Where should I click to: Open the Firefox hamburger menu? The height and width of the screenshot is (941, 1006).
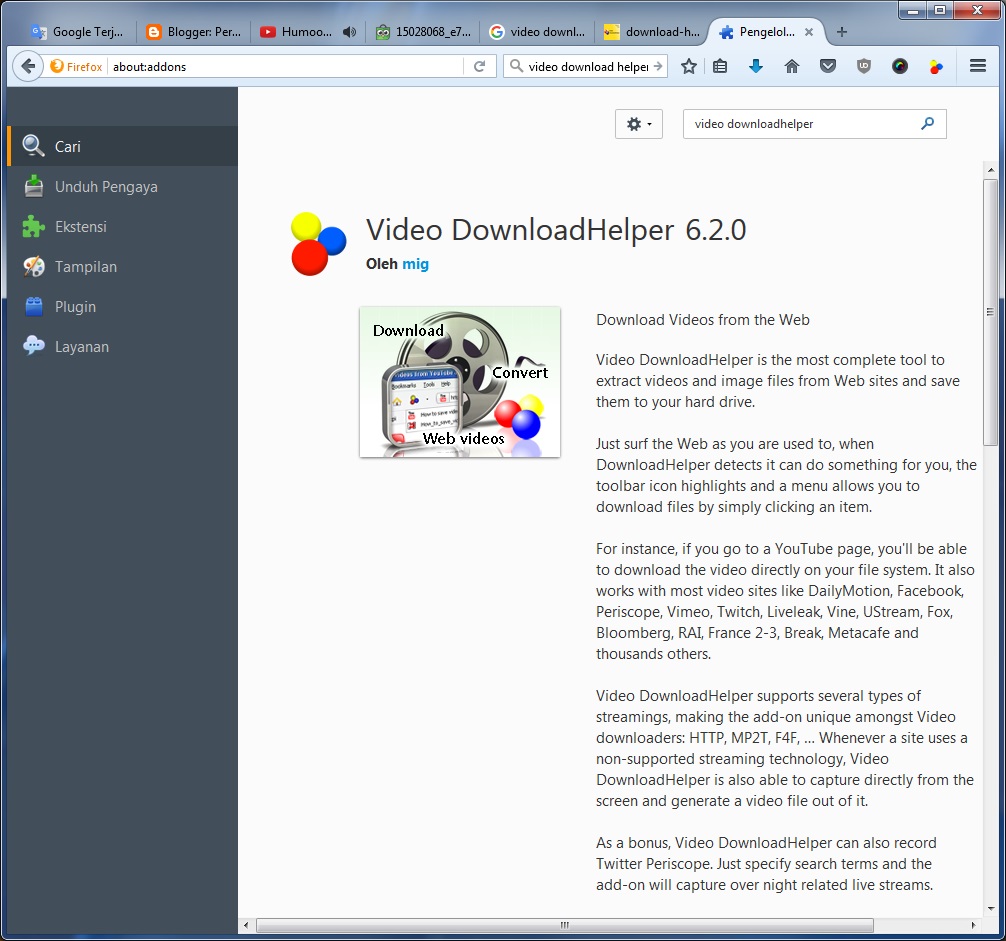coord(977,66)
